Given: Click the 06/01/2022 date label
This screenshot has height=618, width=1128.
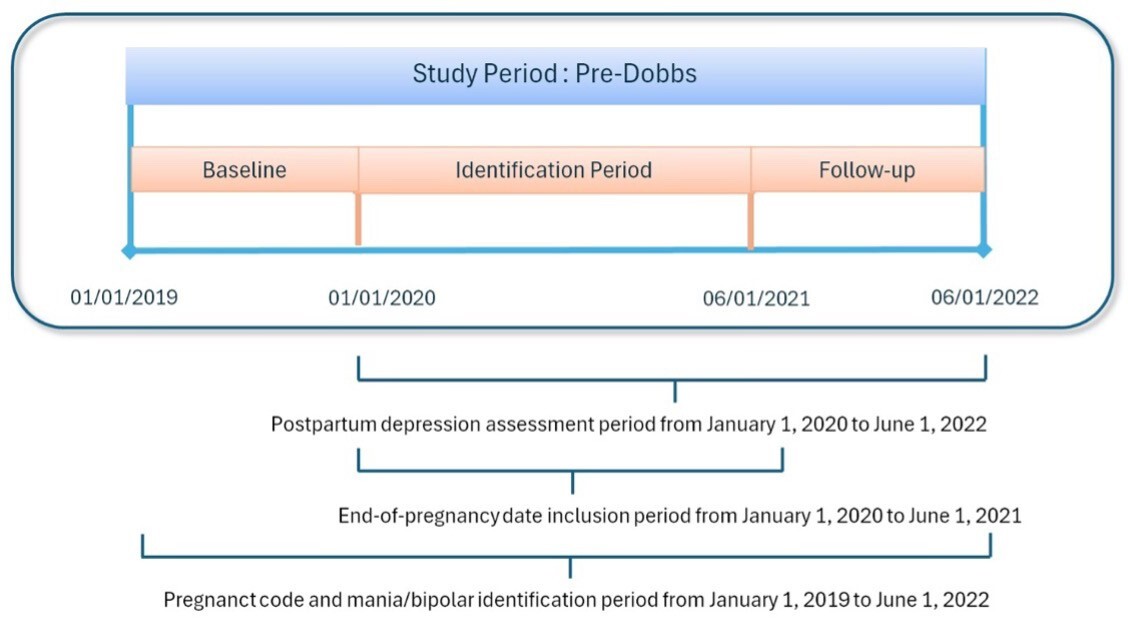Looking at the screenshot, I should pyautogui.click(x=984, y=297).
